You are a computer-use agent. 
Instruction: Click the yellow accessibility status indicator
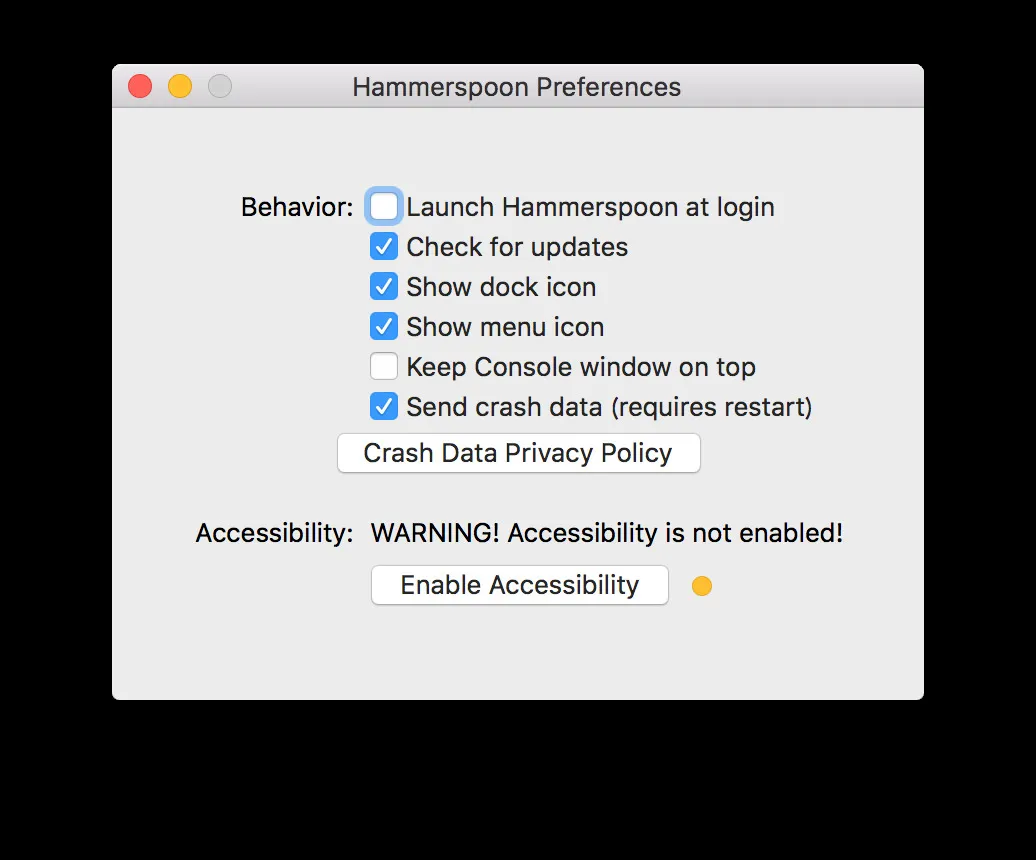pos(702,586)
